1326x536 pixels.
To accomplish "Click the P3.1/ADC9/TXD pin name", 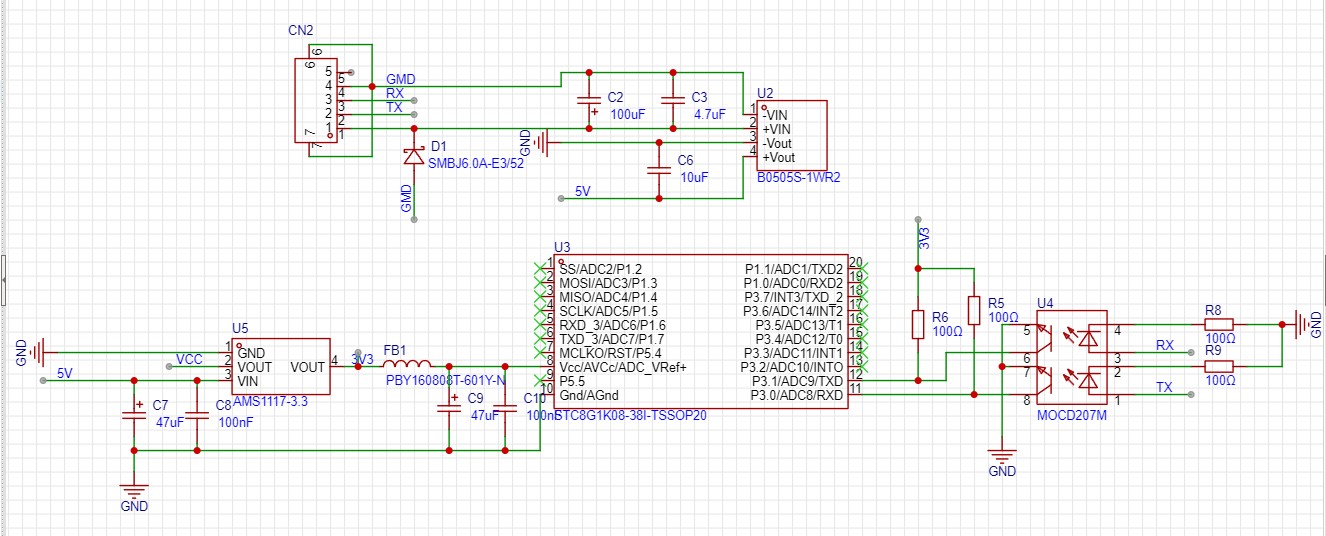I will click(797, 381).
